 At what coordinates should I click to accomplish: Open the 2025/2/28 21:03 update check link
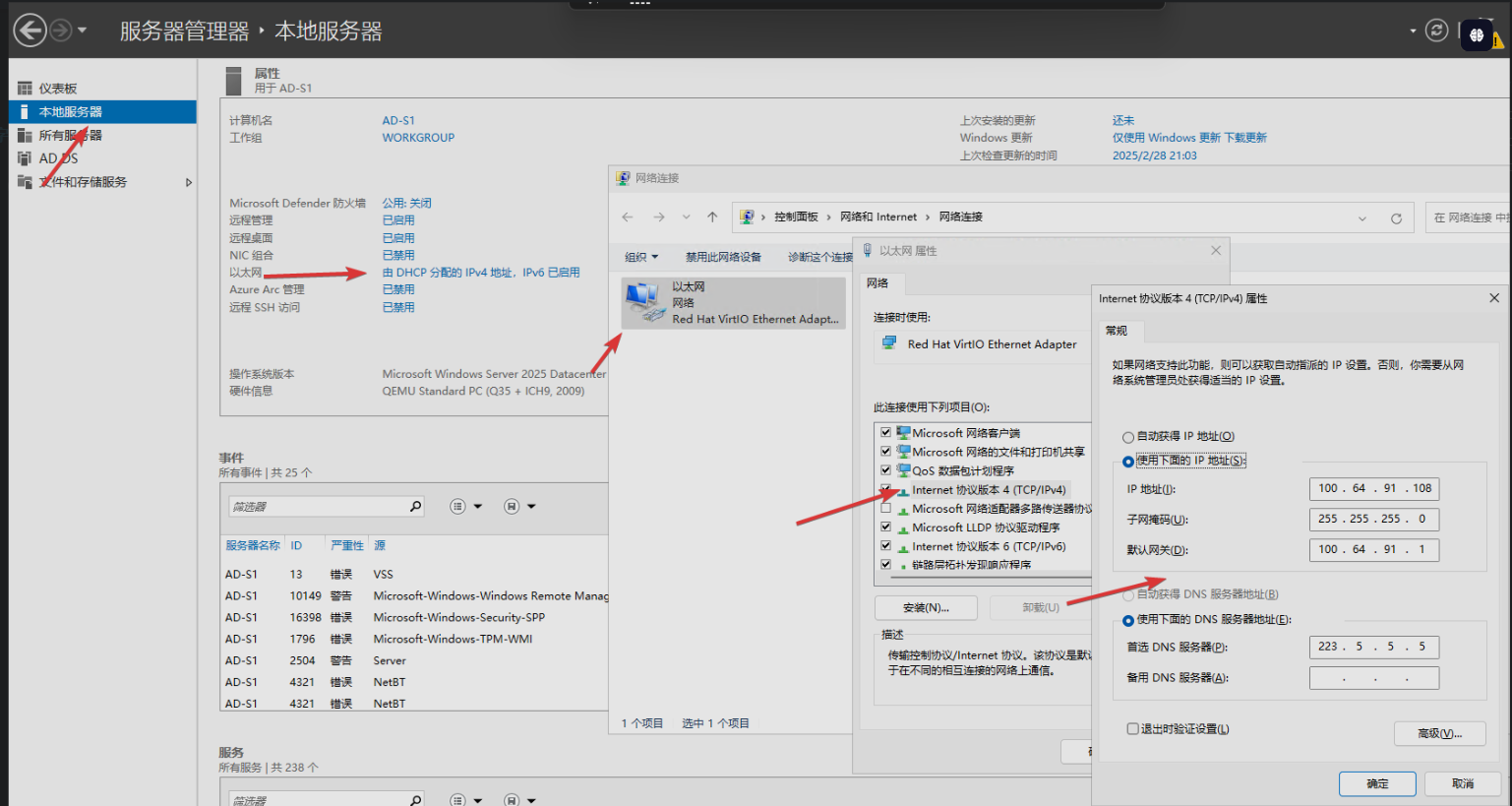click(1155, 155)
